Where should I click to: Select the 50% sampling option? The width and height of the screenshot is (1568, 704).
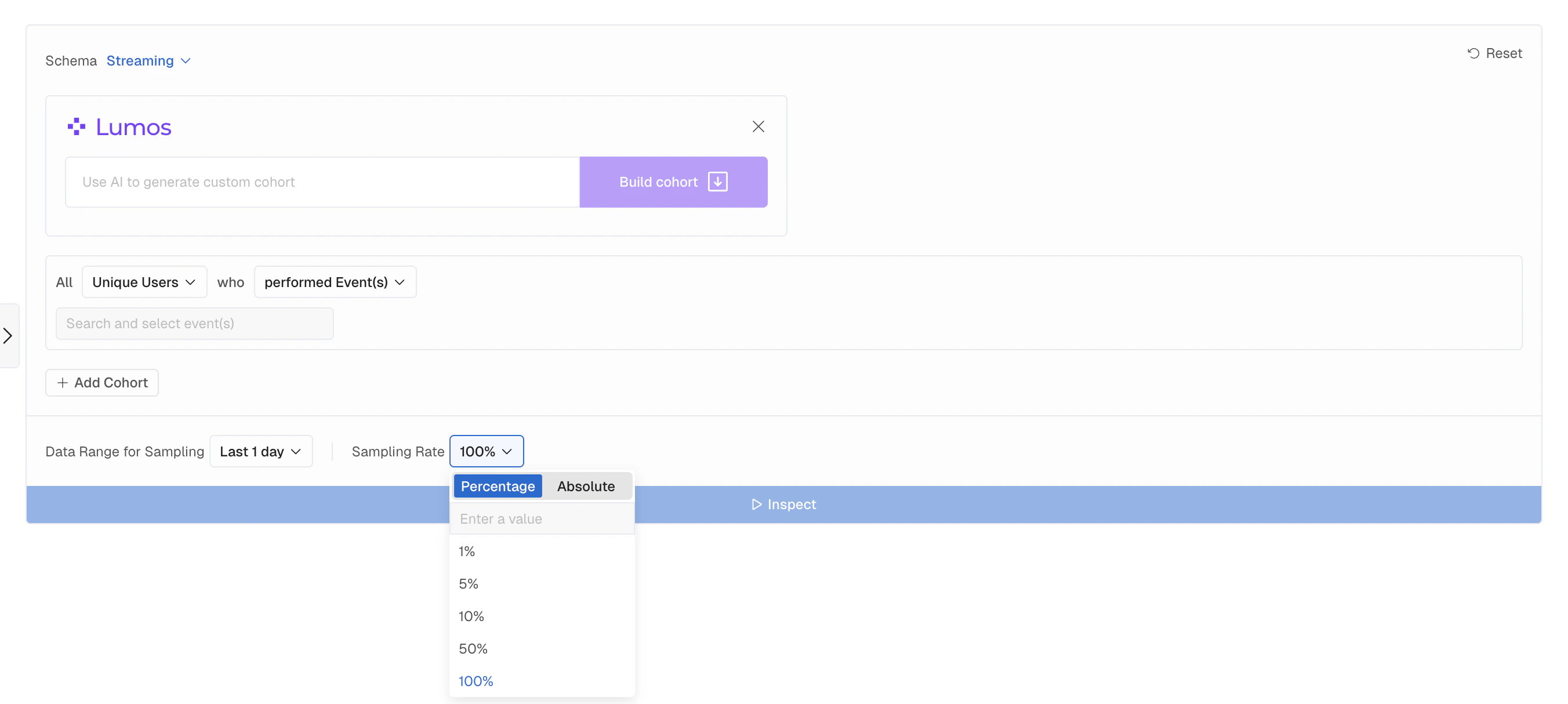(x=473, y=649)
